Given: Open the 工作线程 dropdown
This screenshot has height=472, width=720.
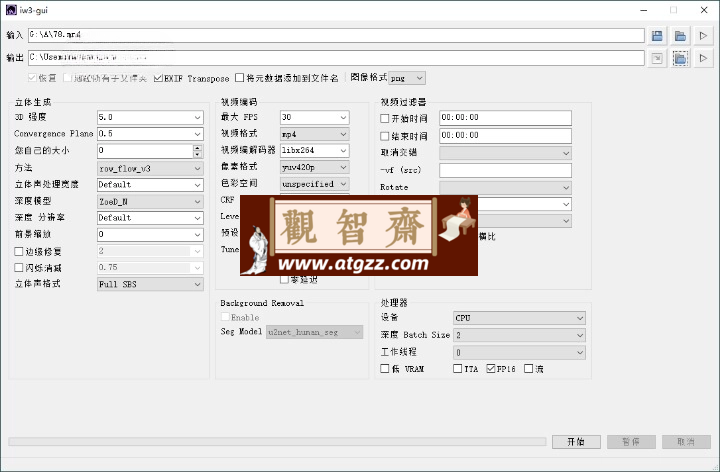Looking at the screenshot, I should 519,353.
